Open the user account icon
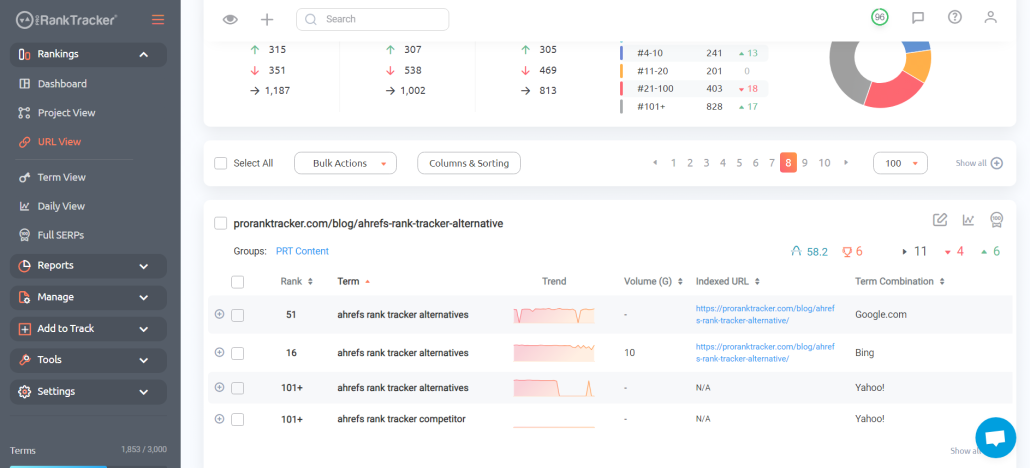The image size is (1030, 468). click(991, 17)
